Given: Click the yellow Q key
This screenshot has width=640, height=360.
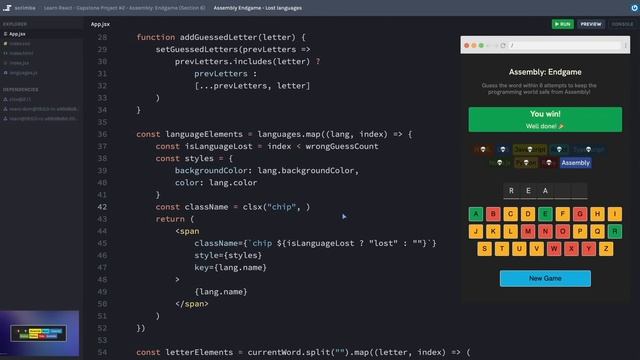Looking at the screenshot, I should click(597, 231).
